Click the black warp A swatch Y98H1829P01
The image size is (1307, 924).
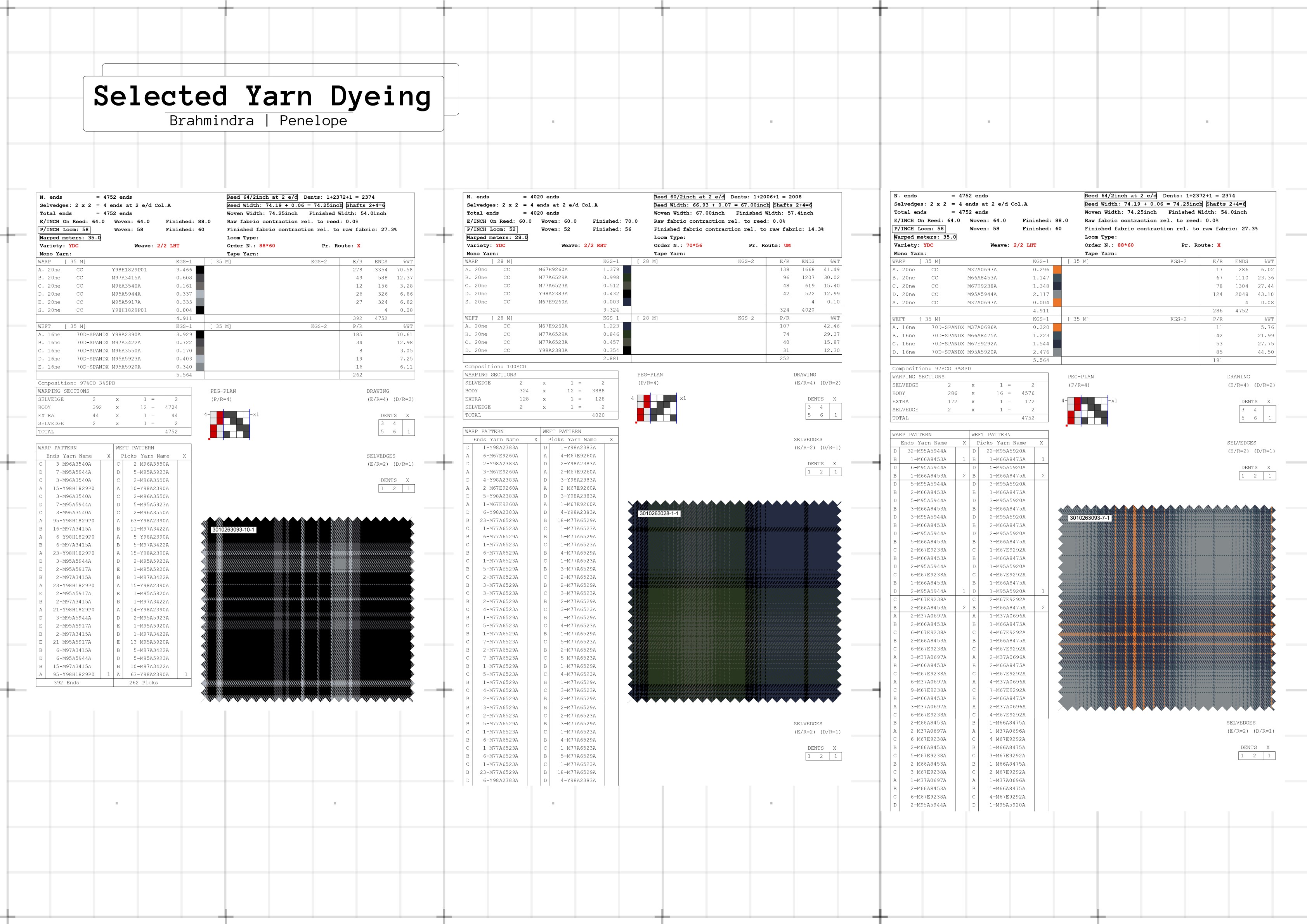[x=200, y=270]
